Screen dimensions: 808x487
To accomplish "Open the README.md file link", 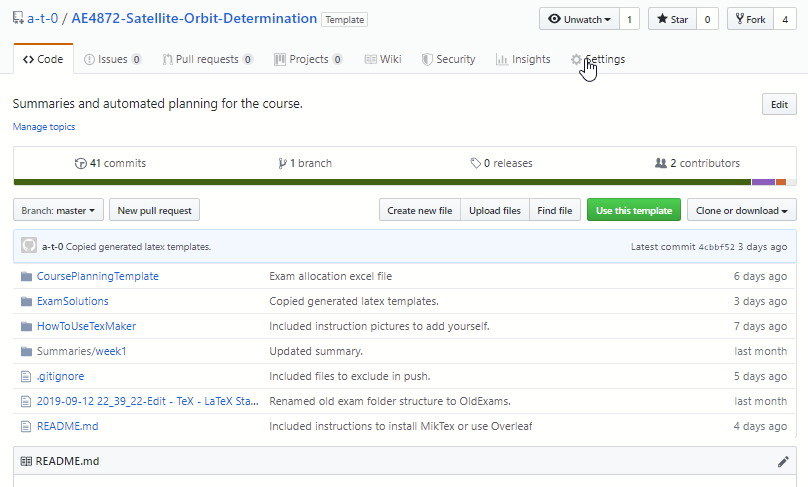I will point(68,427).
